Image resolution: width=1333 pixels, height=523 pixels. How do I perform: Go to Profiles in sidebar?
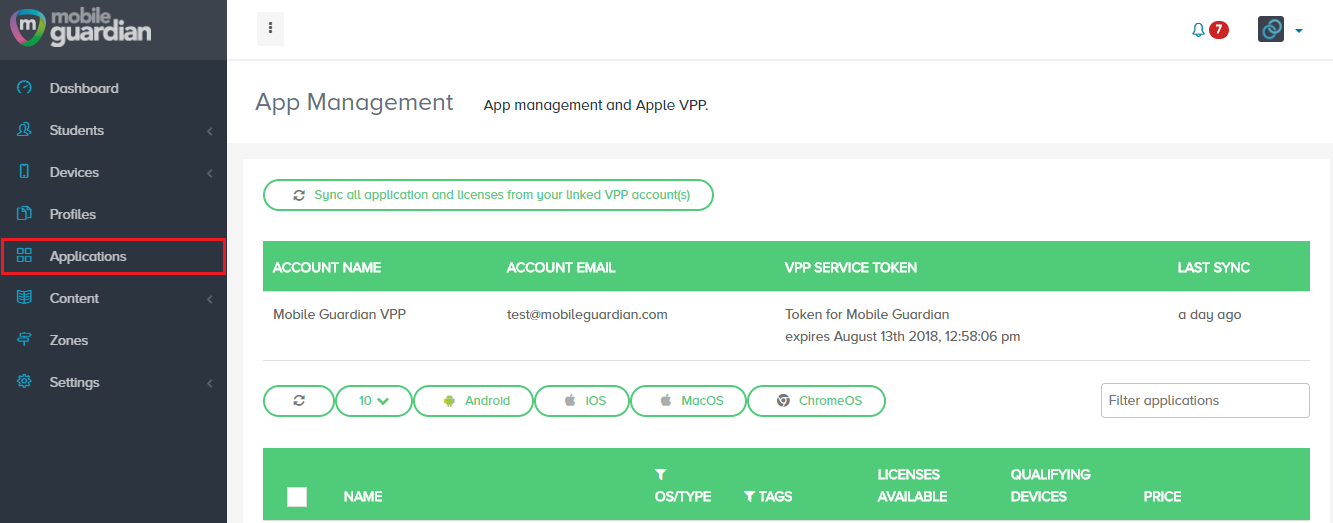113,214
